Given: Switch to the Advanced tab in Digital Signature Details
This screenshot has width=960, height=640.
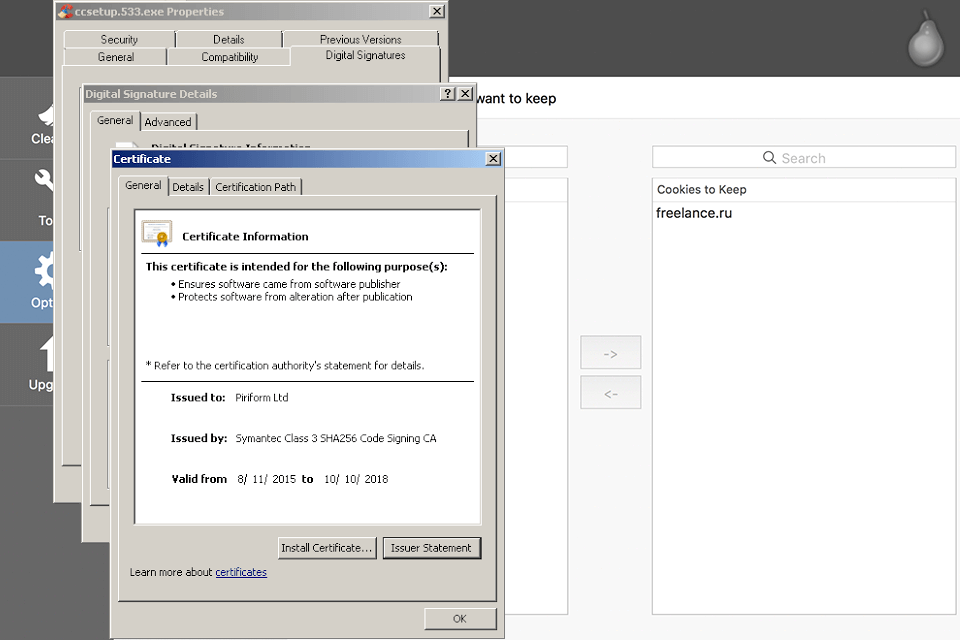Looking at the screenshot, I should (167, 121).
